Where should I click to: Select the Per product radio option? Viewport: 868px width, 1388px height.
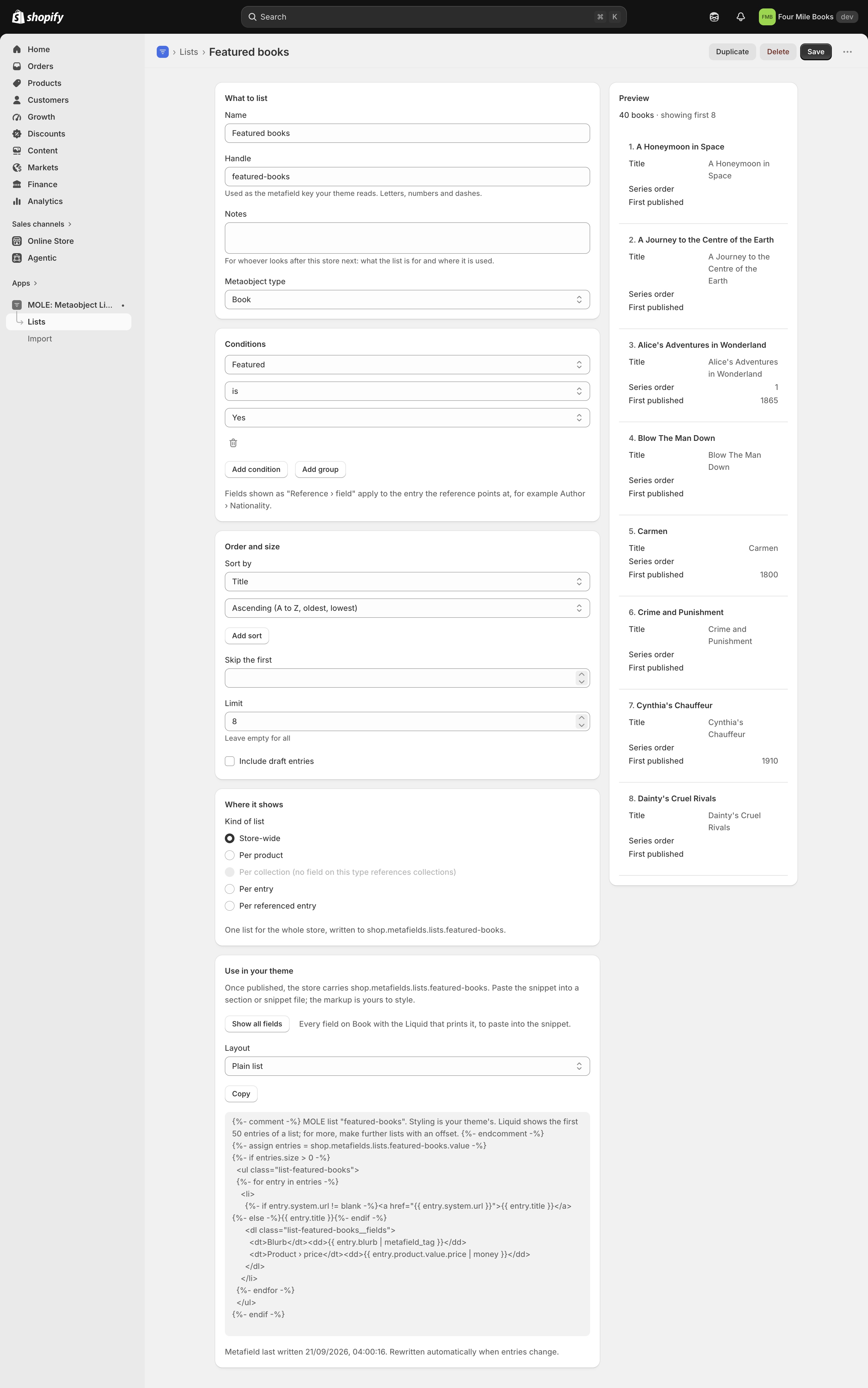(230, 855)
